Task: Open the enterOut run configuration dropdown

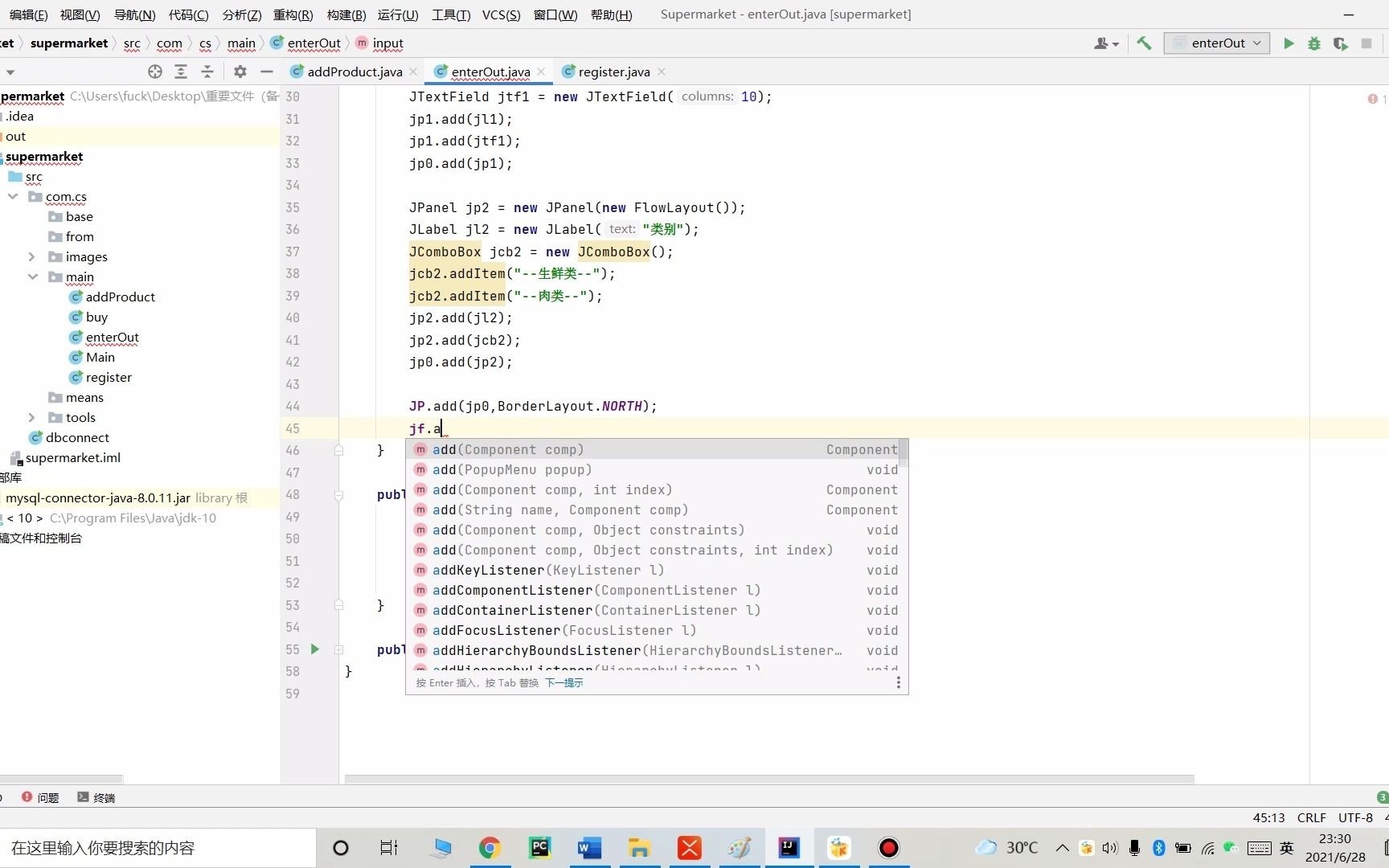Action: 1217,43
